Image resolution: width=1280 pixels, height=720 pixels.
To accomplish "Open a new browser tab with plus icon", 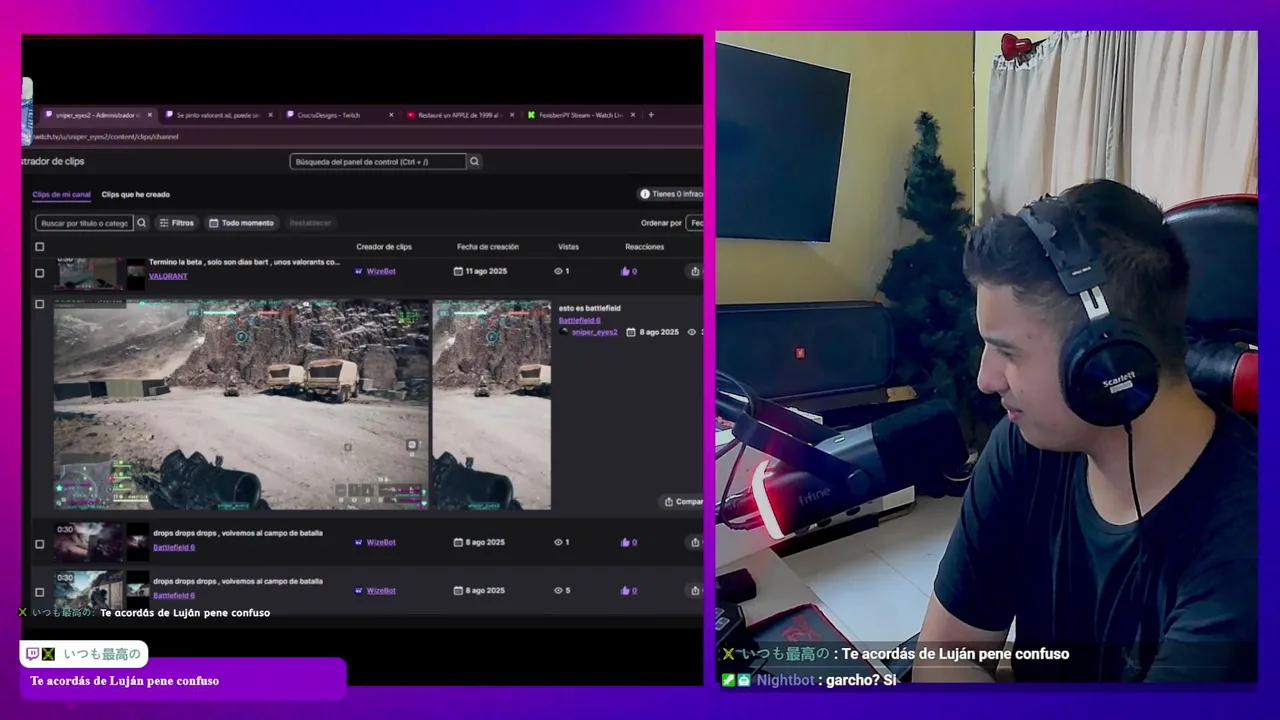I will 651,115.
